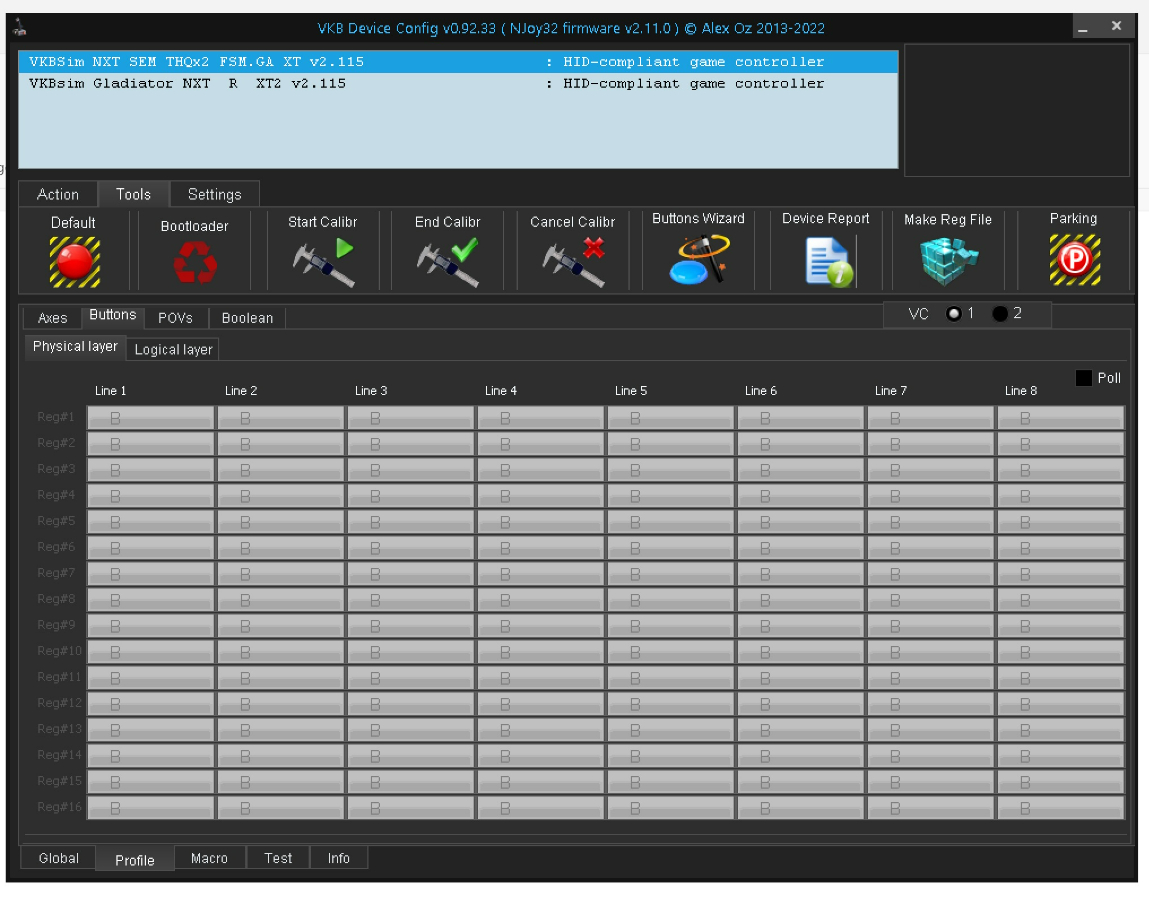Open the POVs tab
The width and height of the screenshot is (1149, 900).
176,318
